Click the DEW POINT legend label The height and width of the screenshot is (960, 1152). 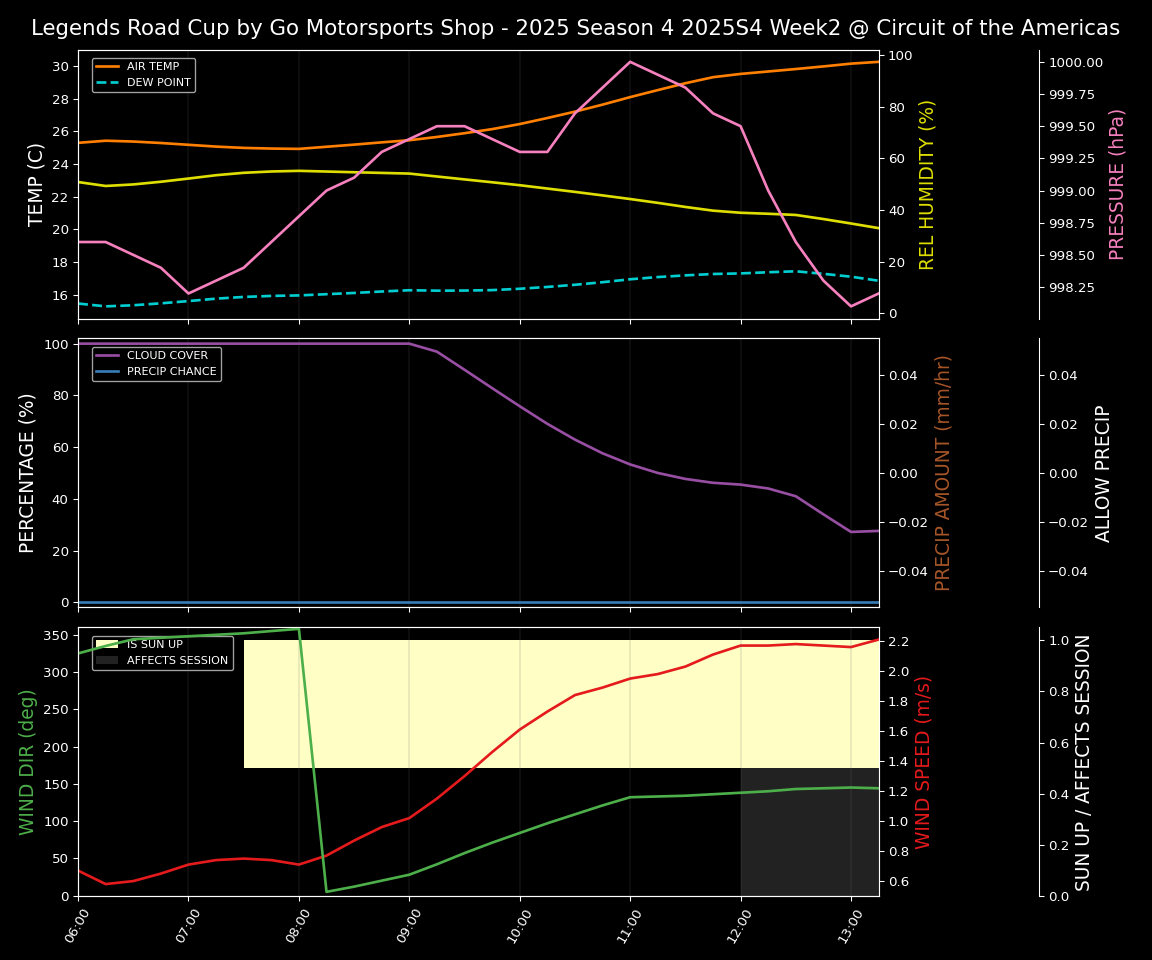(x=158, y=83)
